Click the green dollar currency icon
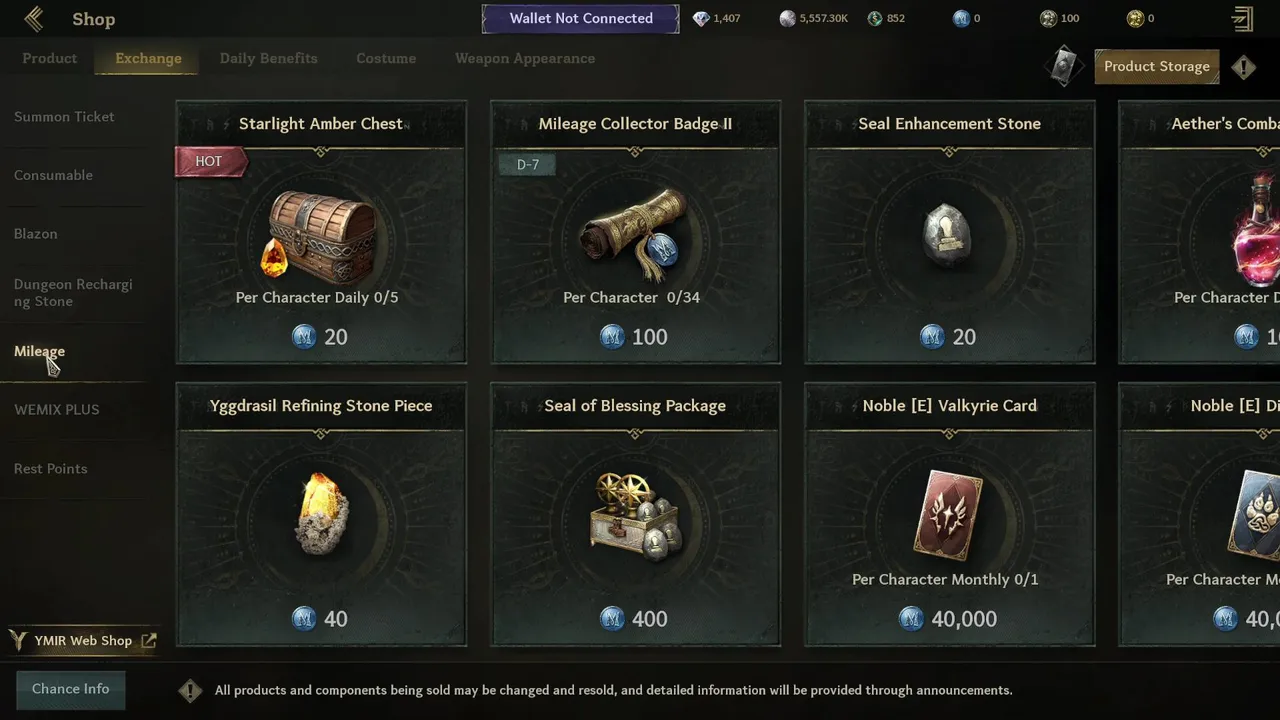This screenshot has width=1280, height=720. pyautogui.click(x=875, y=19)
